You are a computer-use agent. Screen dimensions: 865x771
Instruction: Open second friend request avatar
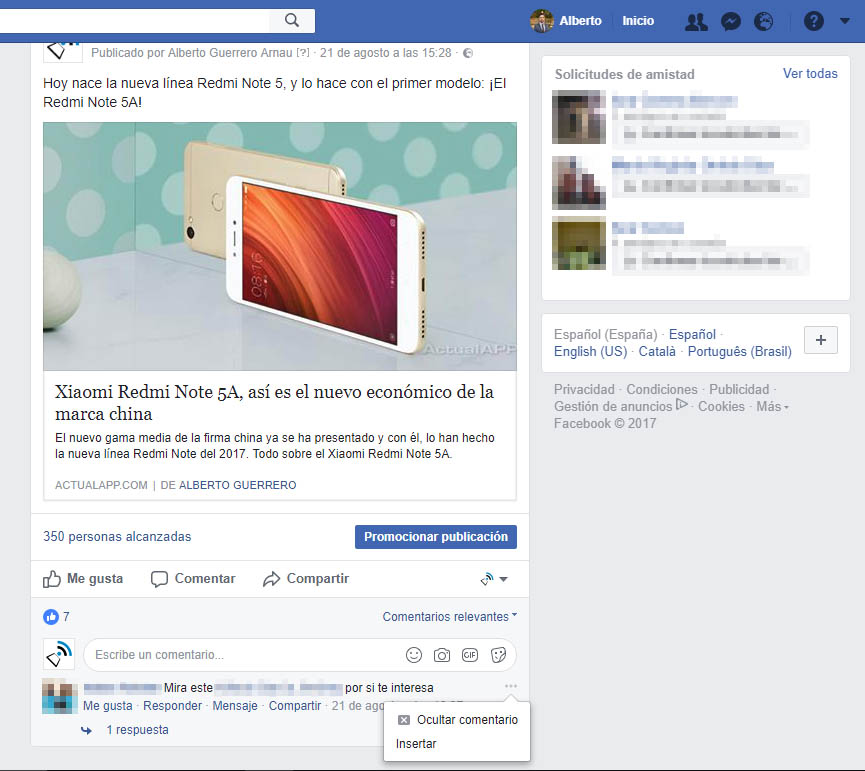point(579,182)
